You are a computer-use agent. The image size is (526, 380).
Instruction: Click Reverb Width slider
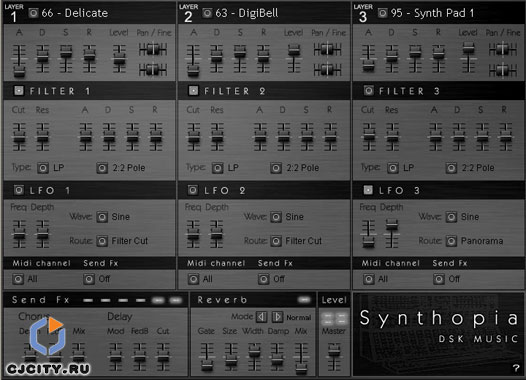pyautogui.click(x=254, y=357)
